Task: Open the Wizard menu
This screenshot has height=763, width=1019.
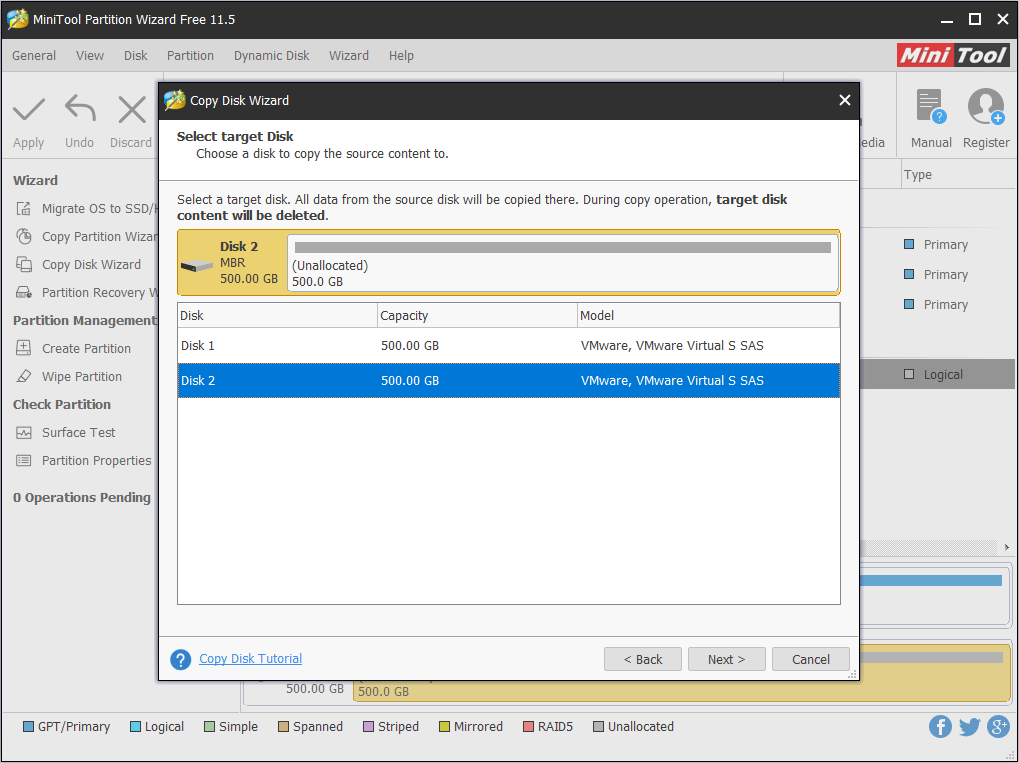Action: 349,56
